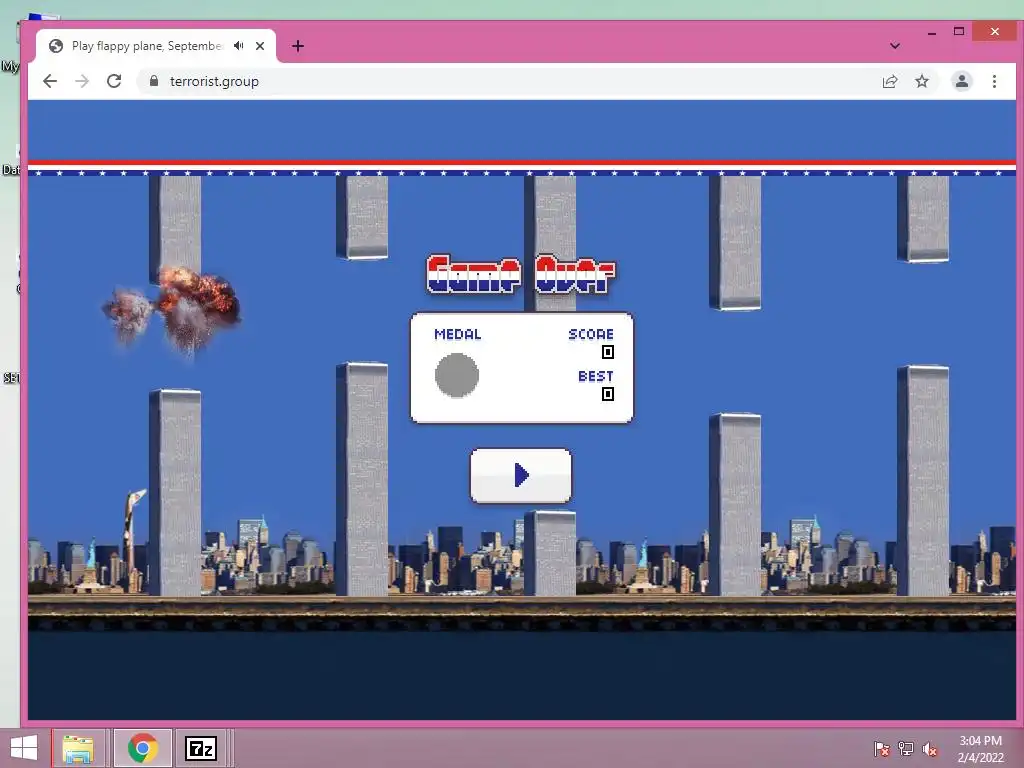Expand the tab search chevron
The image size is (1024, 768).
895,46
